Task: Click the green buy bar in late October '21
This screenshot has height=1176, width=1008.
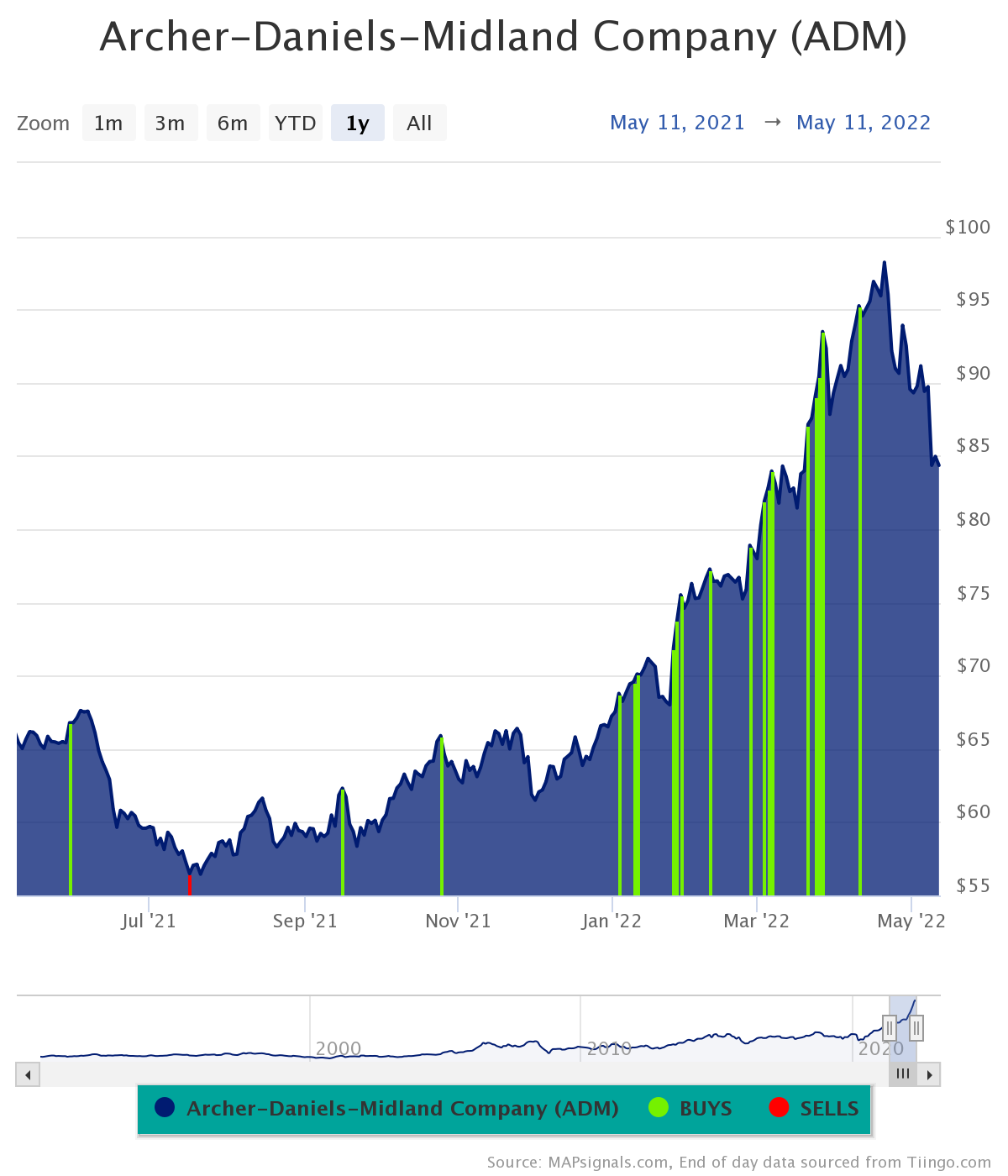Action: click(x=441, y=816)
